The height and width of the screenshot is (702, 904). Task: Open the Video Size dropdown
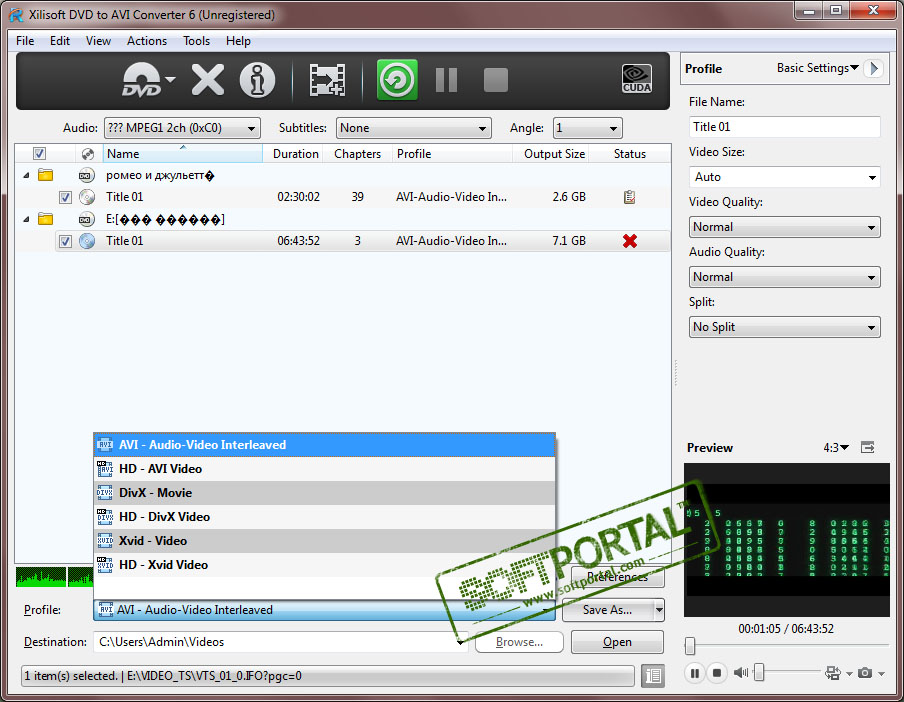point(784,177)
